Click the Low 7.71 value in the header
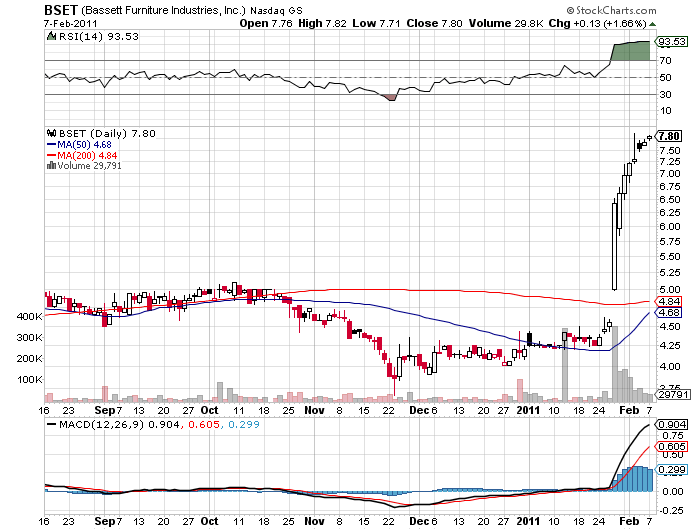This screenshot has width=700, height=530. pos(376,23)
